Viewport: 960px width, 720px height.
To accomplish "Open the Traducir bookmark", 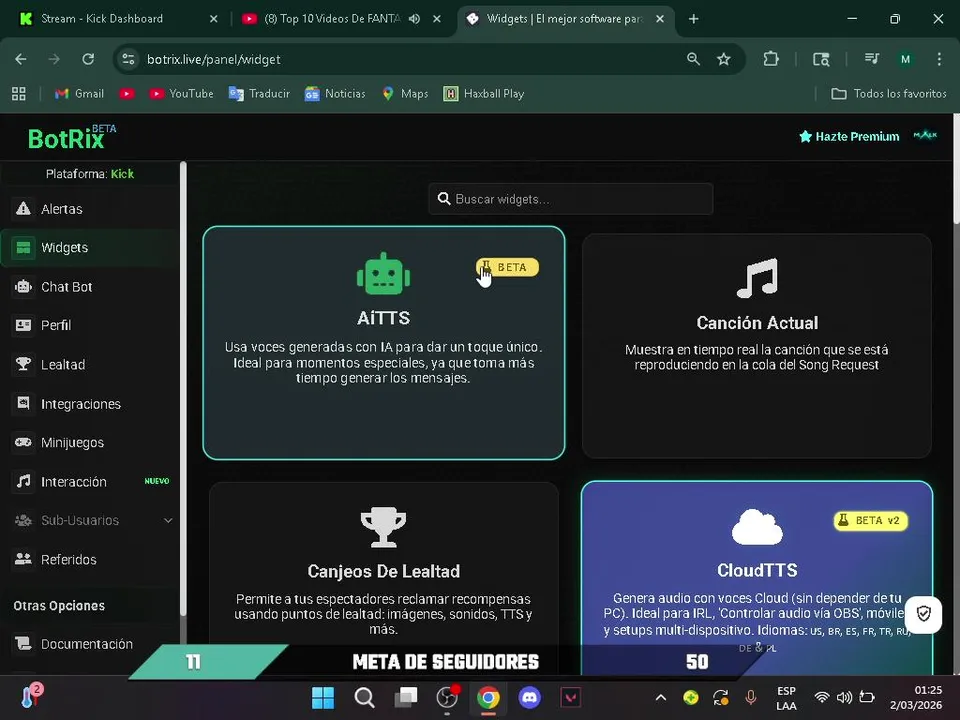I will click(x=259, y=94).
